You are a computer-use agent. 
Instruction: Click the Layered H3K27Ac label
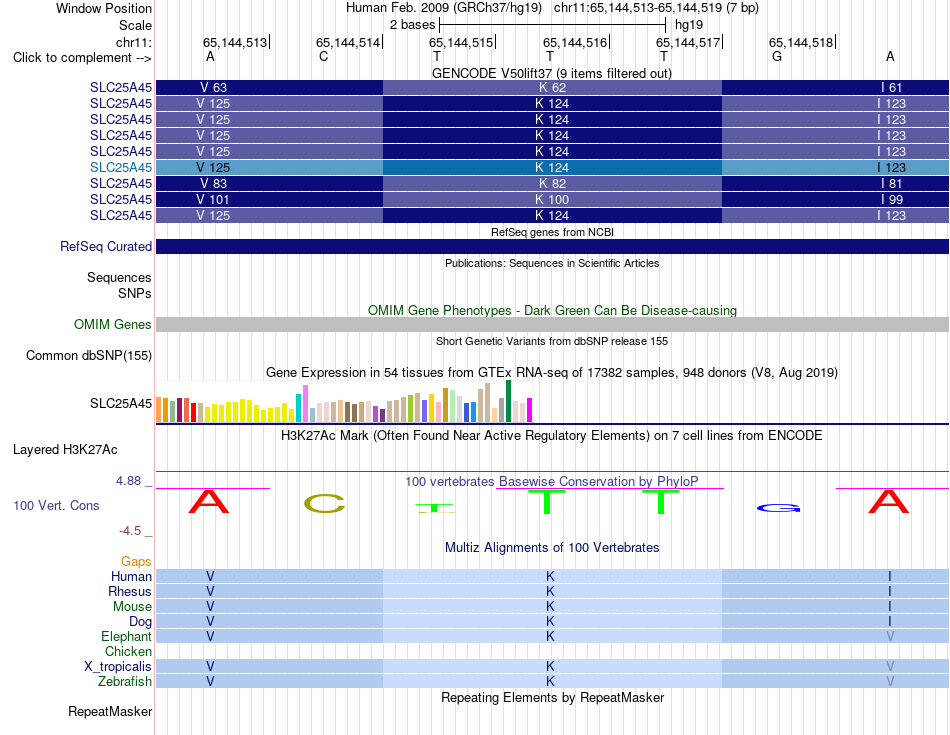(65, 450)
